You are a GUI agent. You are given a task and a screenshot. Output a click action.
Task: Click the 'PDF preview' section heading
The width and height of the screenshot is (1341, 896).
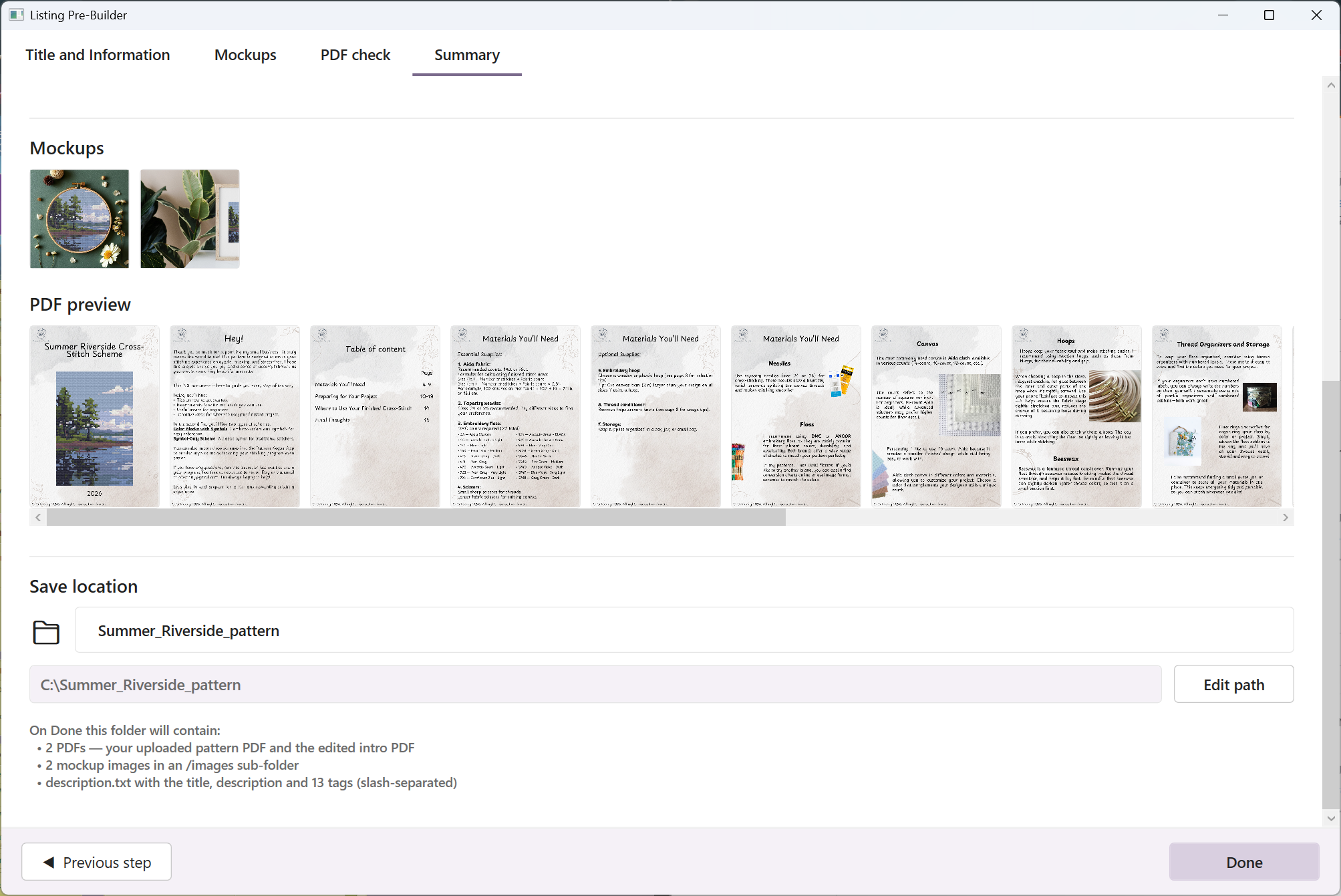pos(80,305)
